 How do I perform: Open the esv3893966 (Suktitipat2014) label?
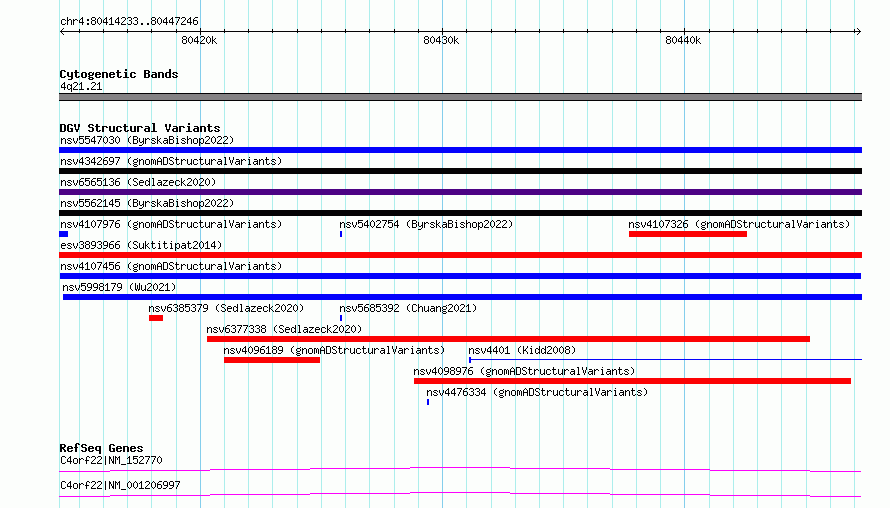(x=141, y=245)
